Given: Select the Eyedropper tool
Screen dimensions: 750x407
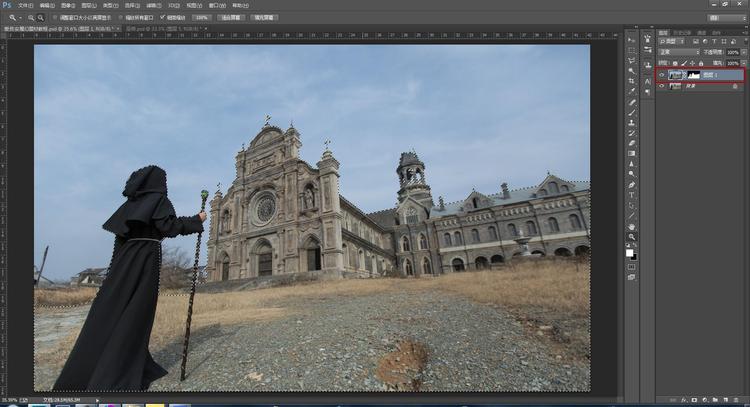Looking at the screenshot, I should [x=631, y=91].
